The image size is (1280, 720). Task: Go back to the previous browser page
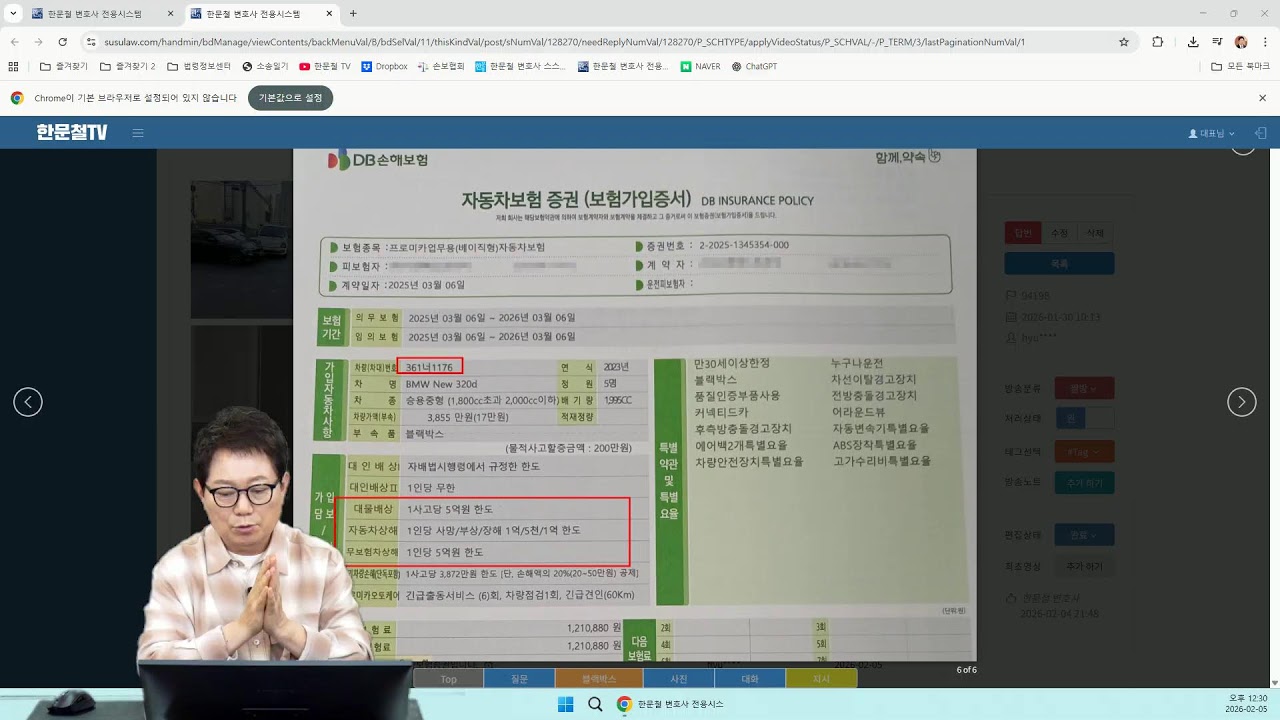click(x=15, y=42)
